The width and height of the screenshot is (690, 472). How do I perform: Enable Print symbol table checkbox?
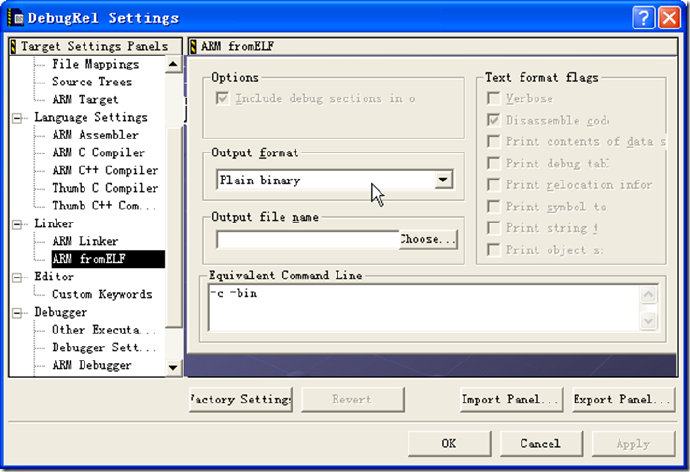click(494, 206)
